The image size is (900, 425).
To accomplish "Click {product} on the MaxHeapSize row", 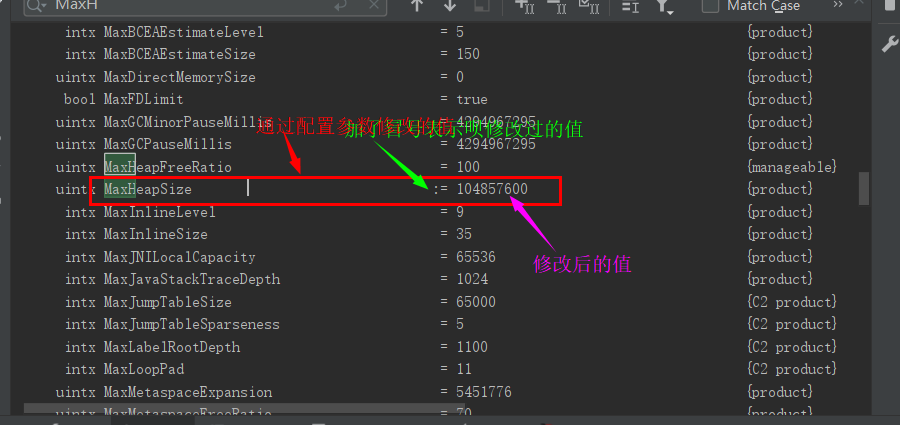I will pos(780,189).
